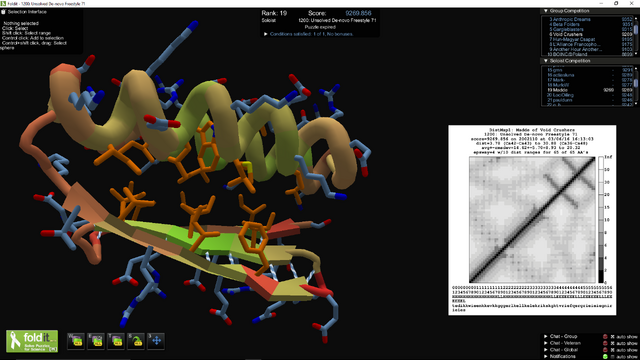Image resolution: width=640 pixels, height=360 pixels.
Task: Click the DistMap distance matrix image
Action: tap(532, 220)
